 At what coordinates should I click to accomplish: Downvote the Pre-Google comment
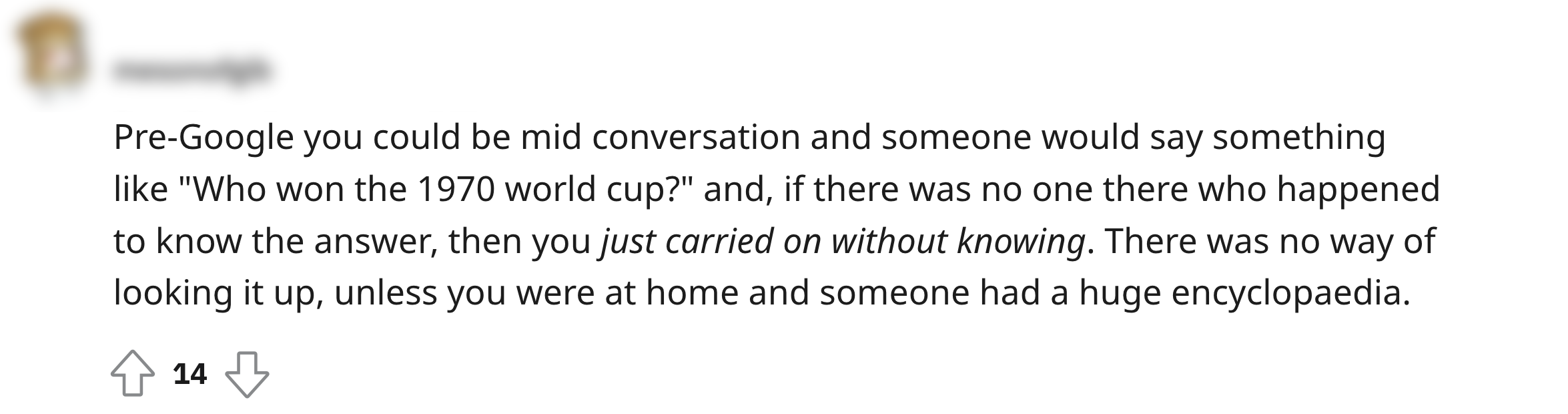tap(247, 374)
